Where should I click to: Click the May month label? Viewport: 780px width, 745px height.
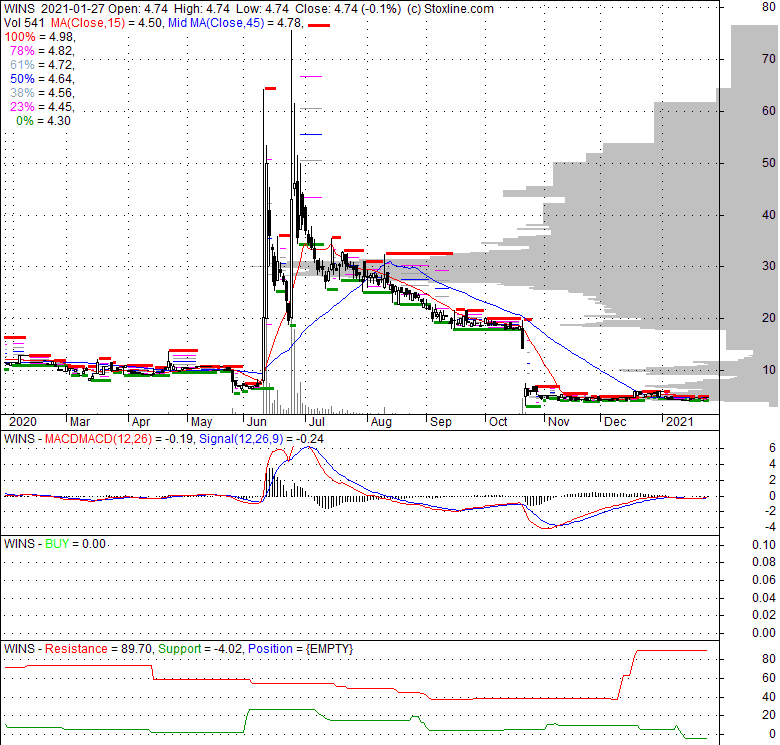(x=201, y=422)
